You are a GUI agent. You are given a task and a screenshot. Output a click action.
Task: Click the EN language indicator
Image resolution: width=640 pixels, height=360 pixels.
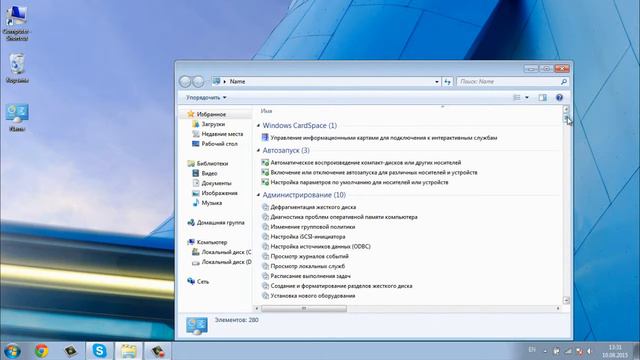pos(532,350)
